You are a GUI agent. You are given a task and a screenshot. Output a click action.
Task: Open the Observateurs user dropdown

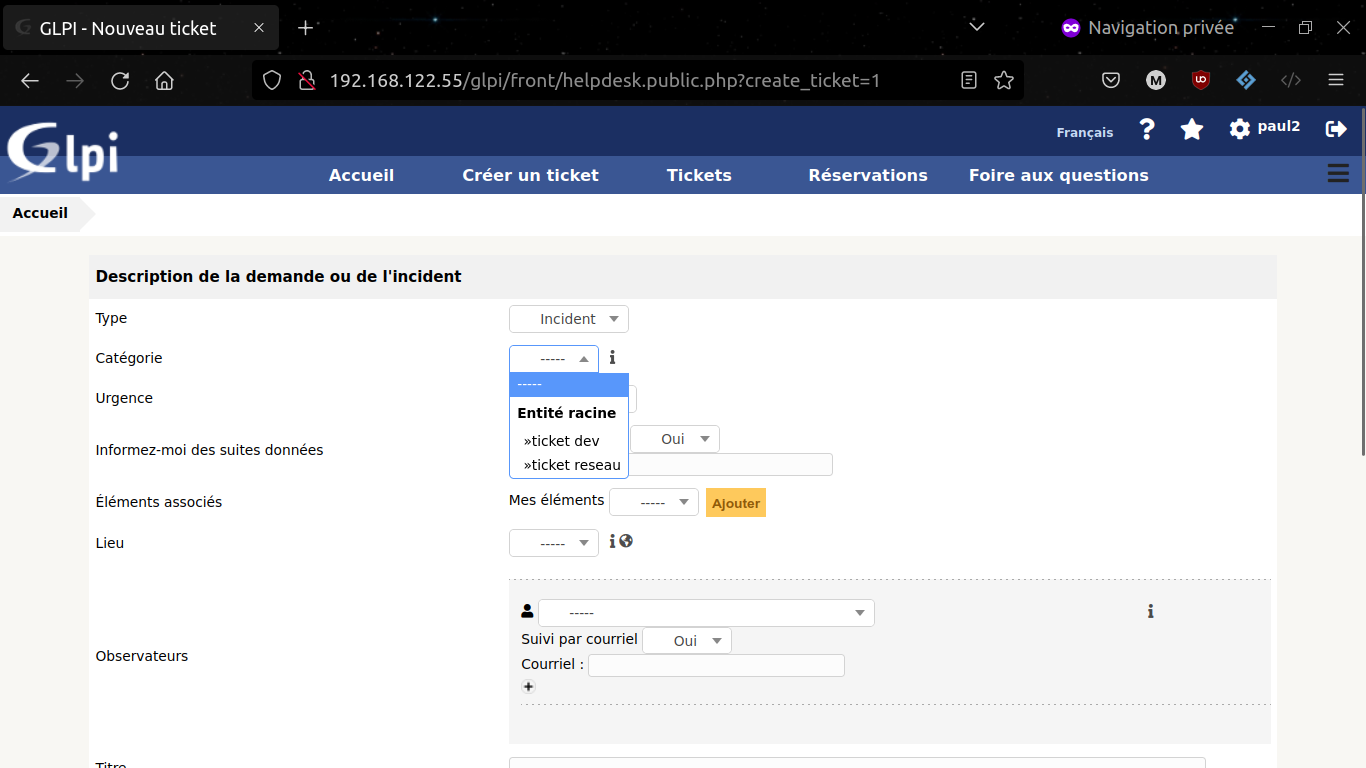(x=706, y=613)
